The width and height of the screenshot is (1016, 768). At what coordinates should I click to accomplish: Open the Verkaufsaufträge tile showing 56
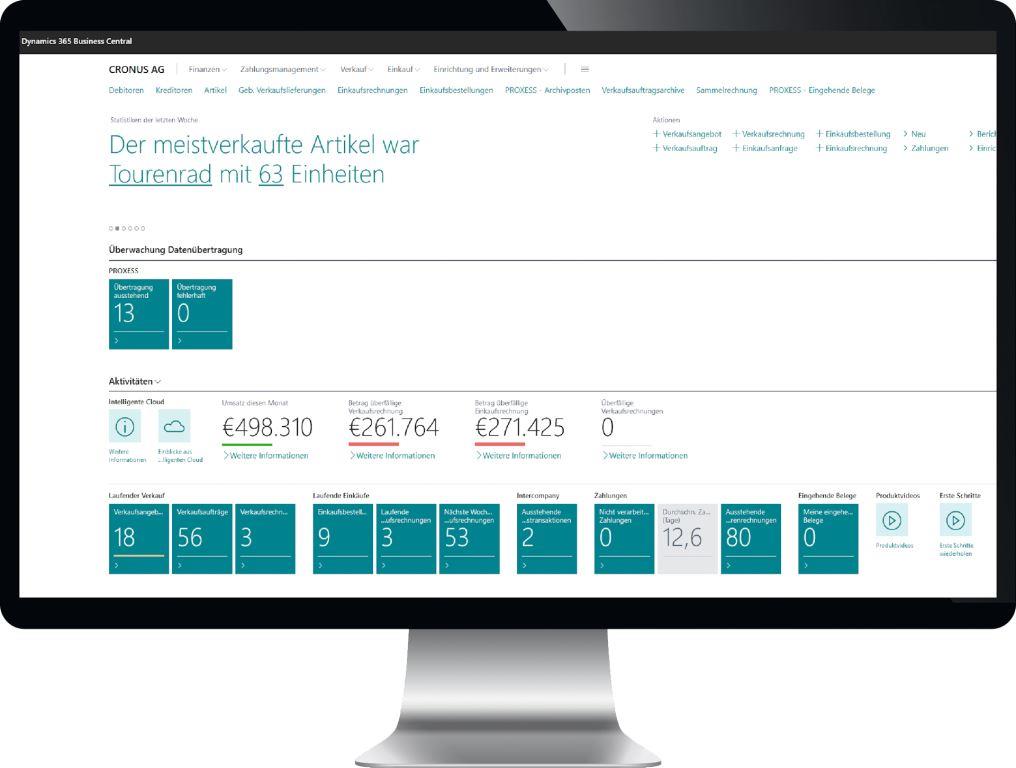click(202, 539)
